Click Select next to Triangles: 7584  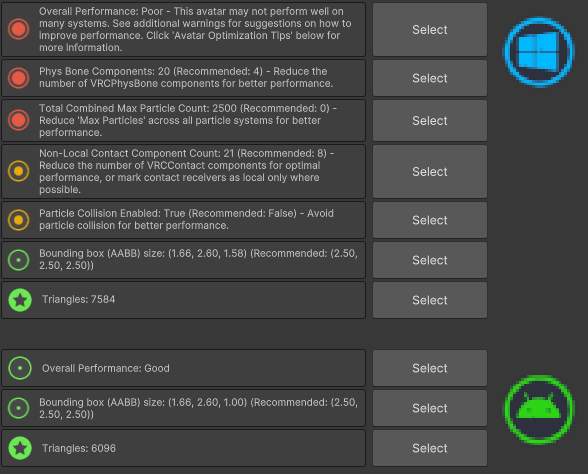pos(430,300)
